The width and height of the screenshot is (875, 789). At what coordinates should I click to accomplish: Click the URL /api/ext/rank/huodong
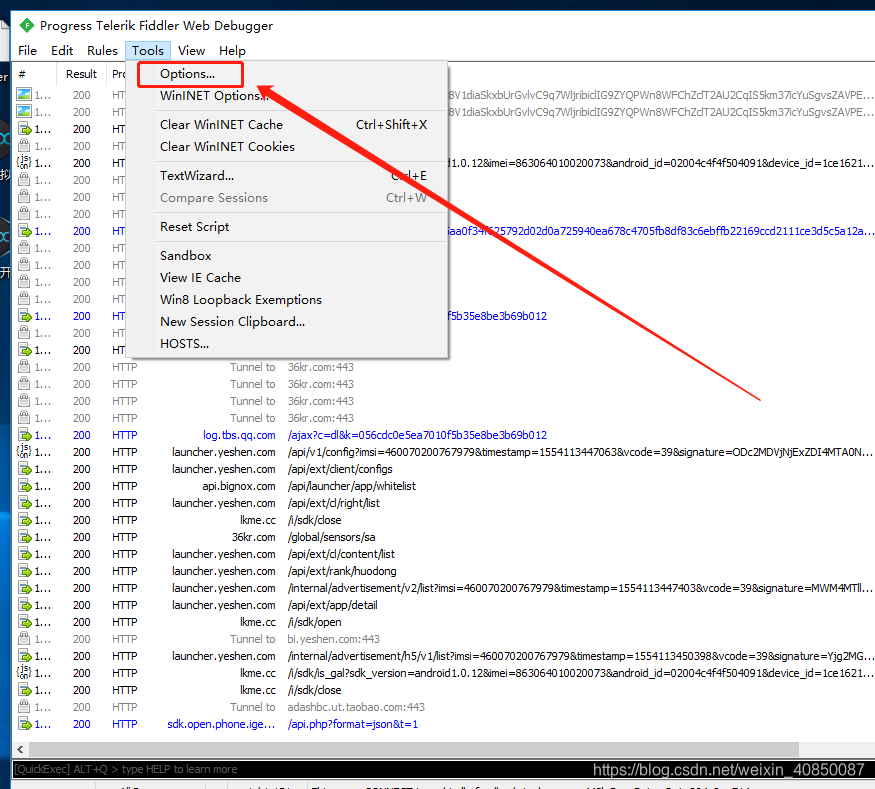[342, 571]
